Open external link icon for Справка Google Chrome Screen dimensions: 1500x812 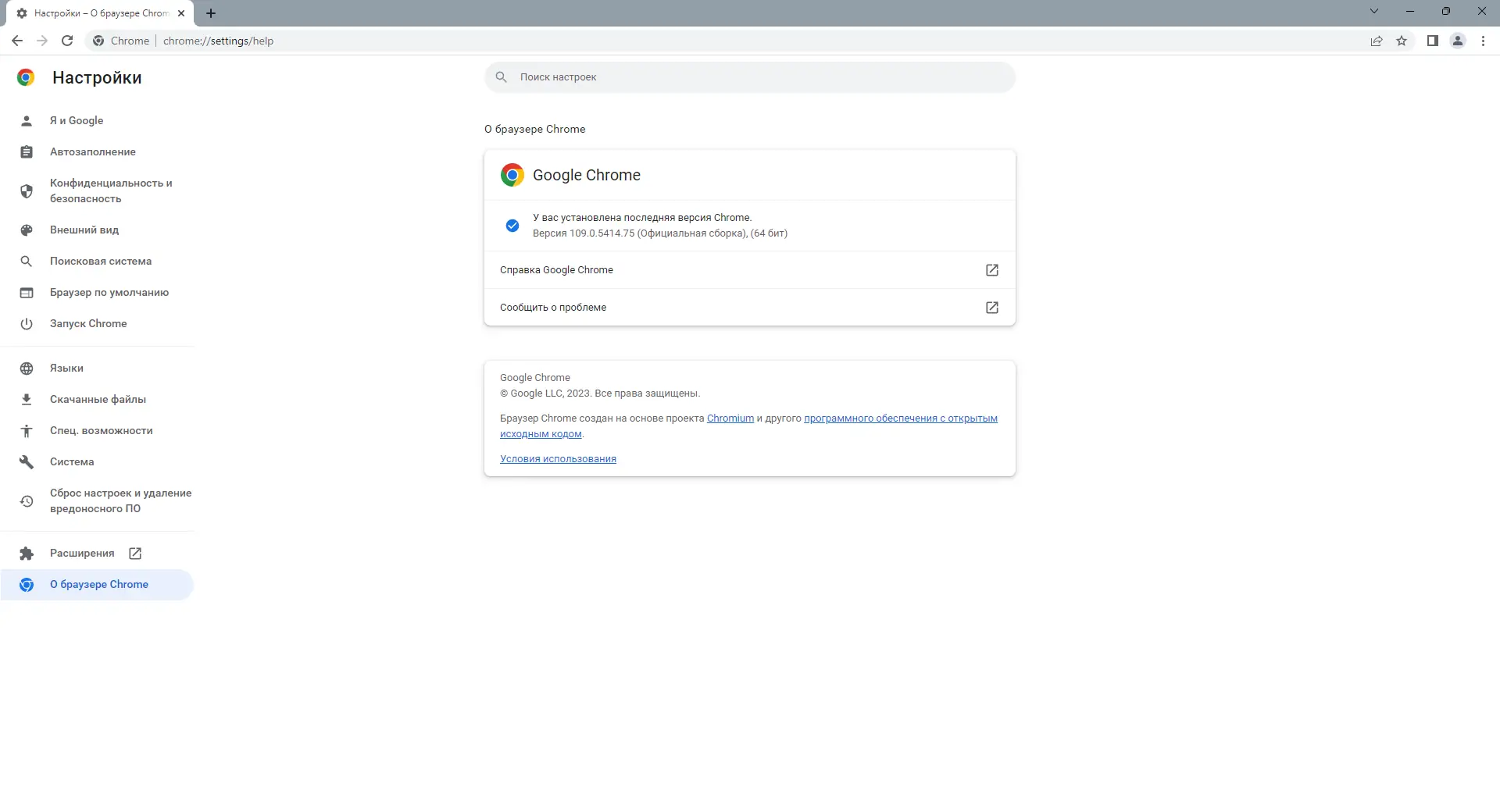pyautogui.click(x=992, y=270)
